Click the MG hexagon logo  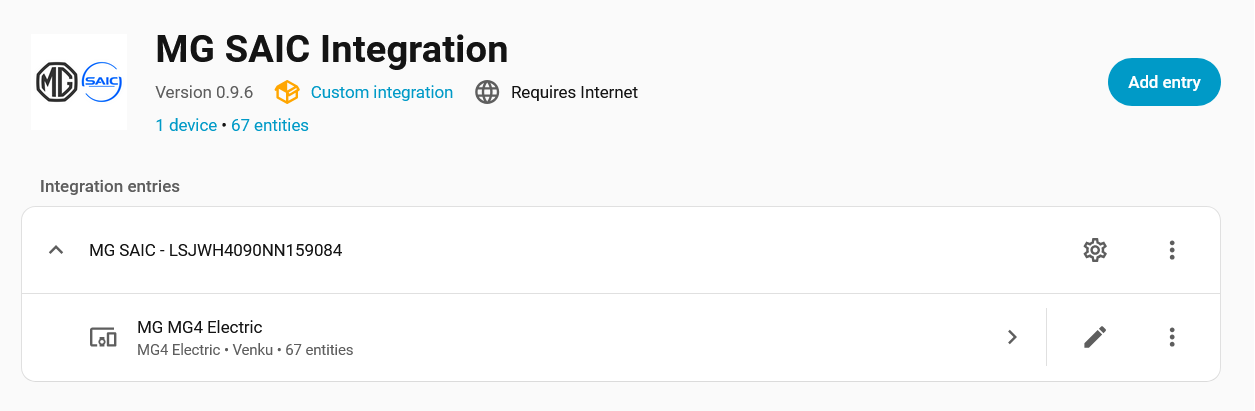(x=56, y=82)
